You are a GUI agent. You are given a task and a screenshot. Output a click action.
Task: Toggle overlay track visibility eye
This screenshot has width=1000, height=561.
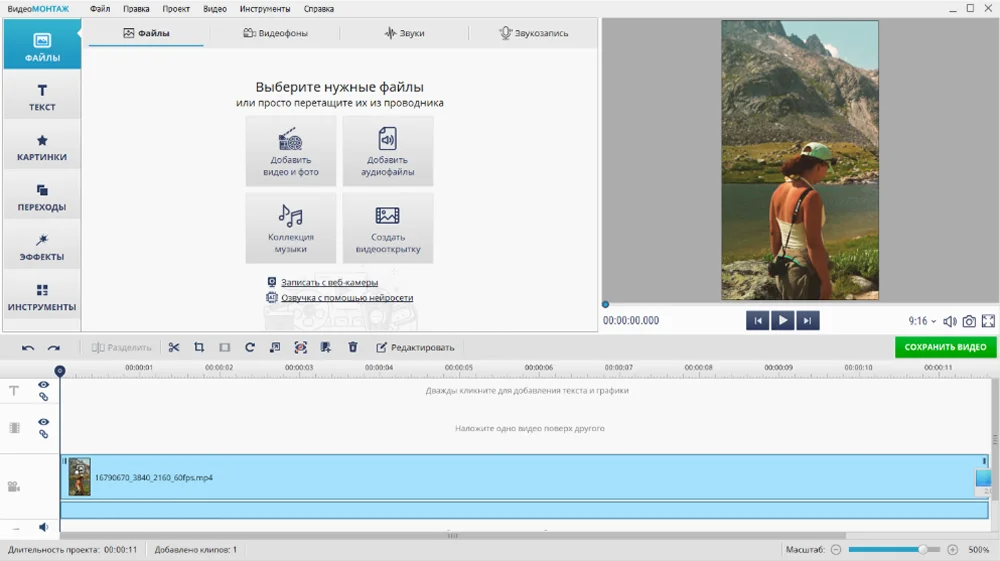(43, 422)
